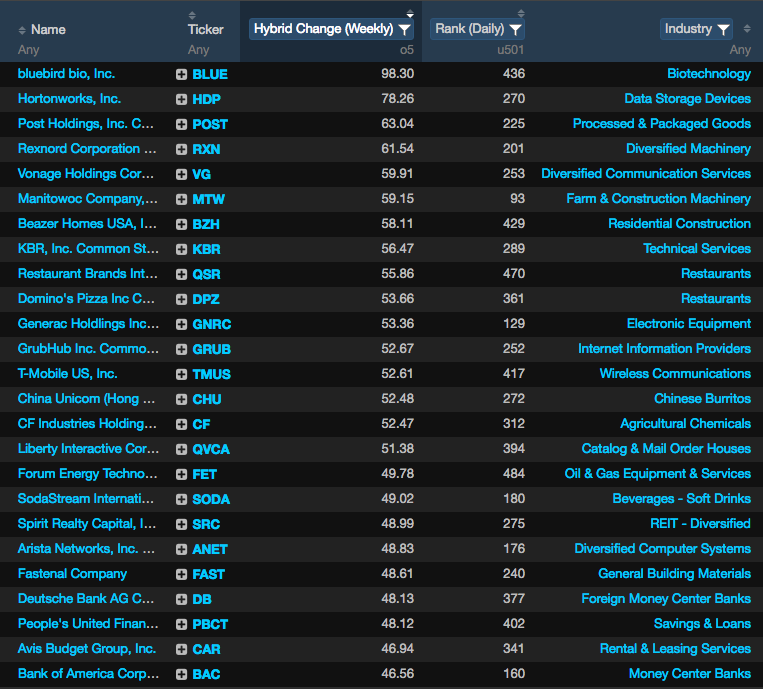Screen dimensions: 763x689
Task: Expand the plus icon beside QSR ticker
Action: 181,274
